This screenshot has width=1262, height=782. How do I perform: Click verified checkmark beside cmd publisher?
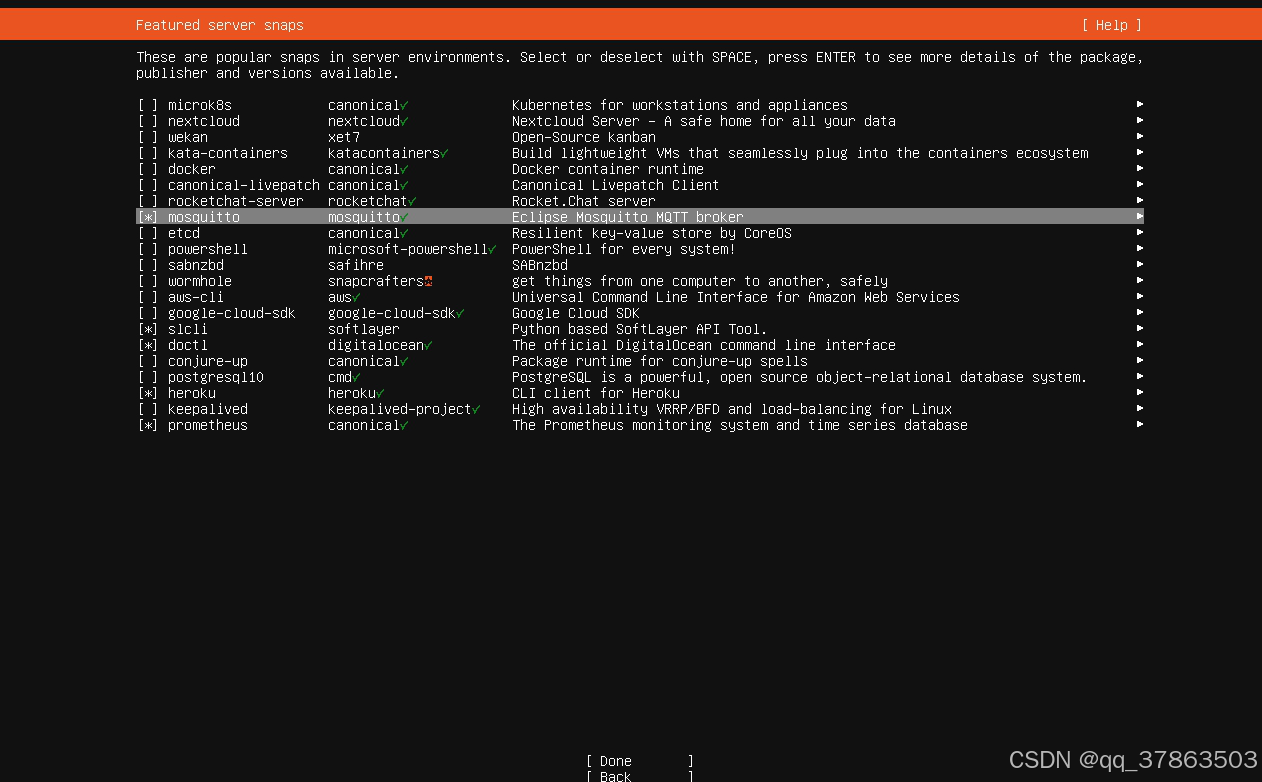(356, 377)
